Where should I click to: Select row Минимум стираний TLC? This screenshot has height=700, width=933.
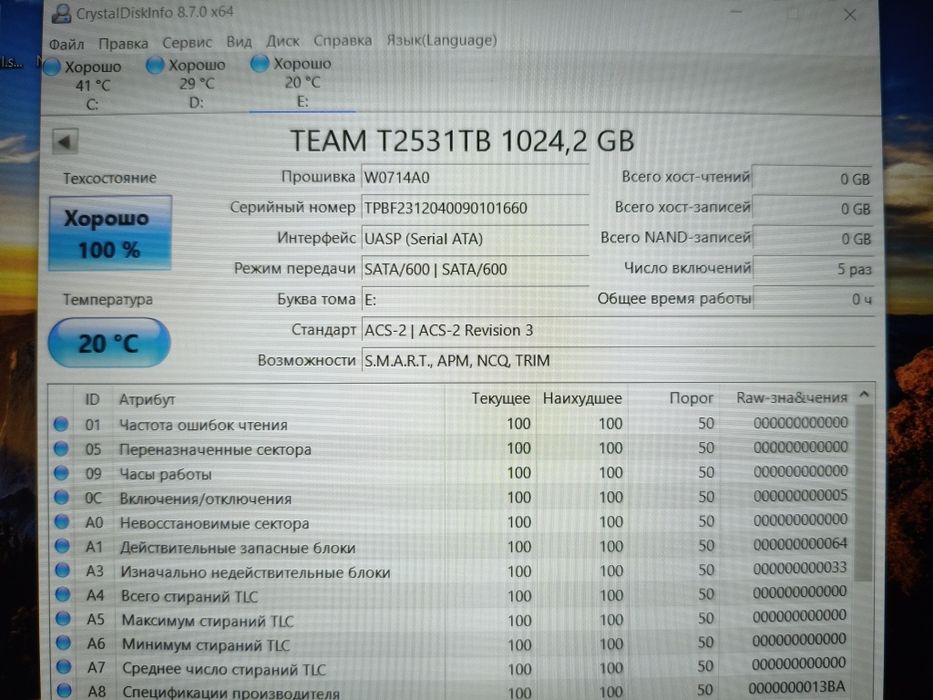click(x=452, y=643)
